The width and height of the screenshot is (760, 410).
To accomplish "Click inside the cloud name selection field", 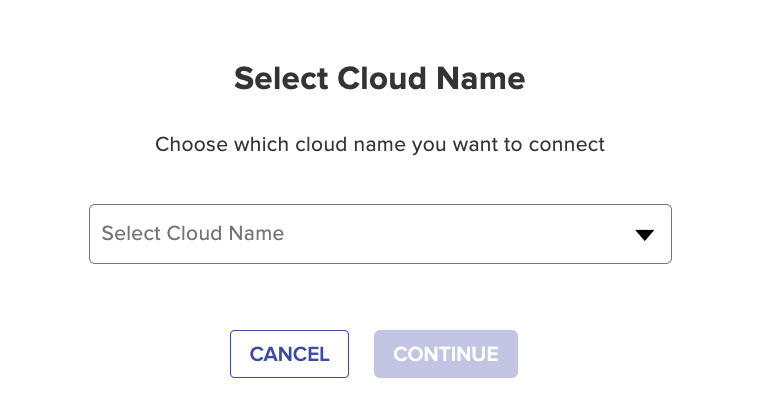I will pos(380,234).
